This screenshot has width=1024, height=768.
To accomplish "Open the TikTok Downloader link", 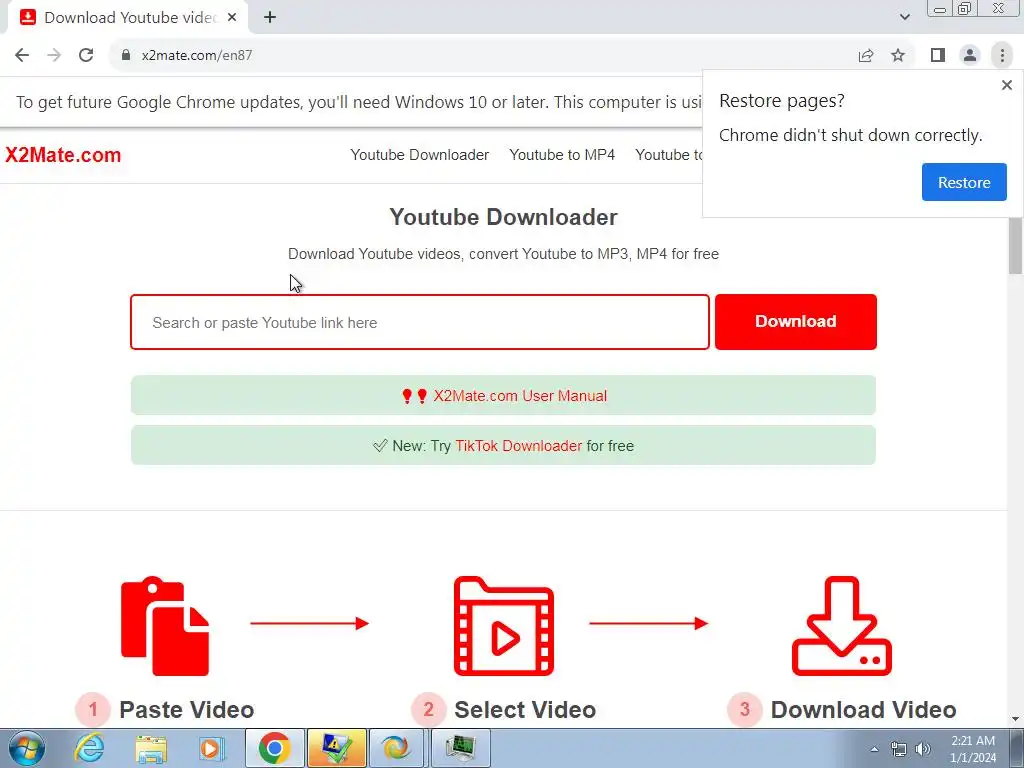I will (519, 446).
